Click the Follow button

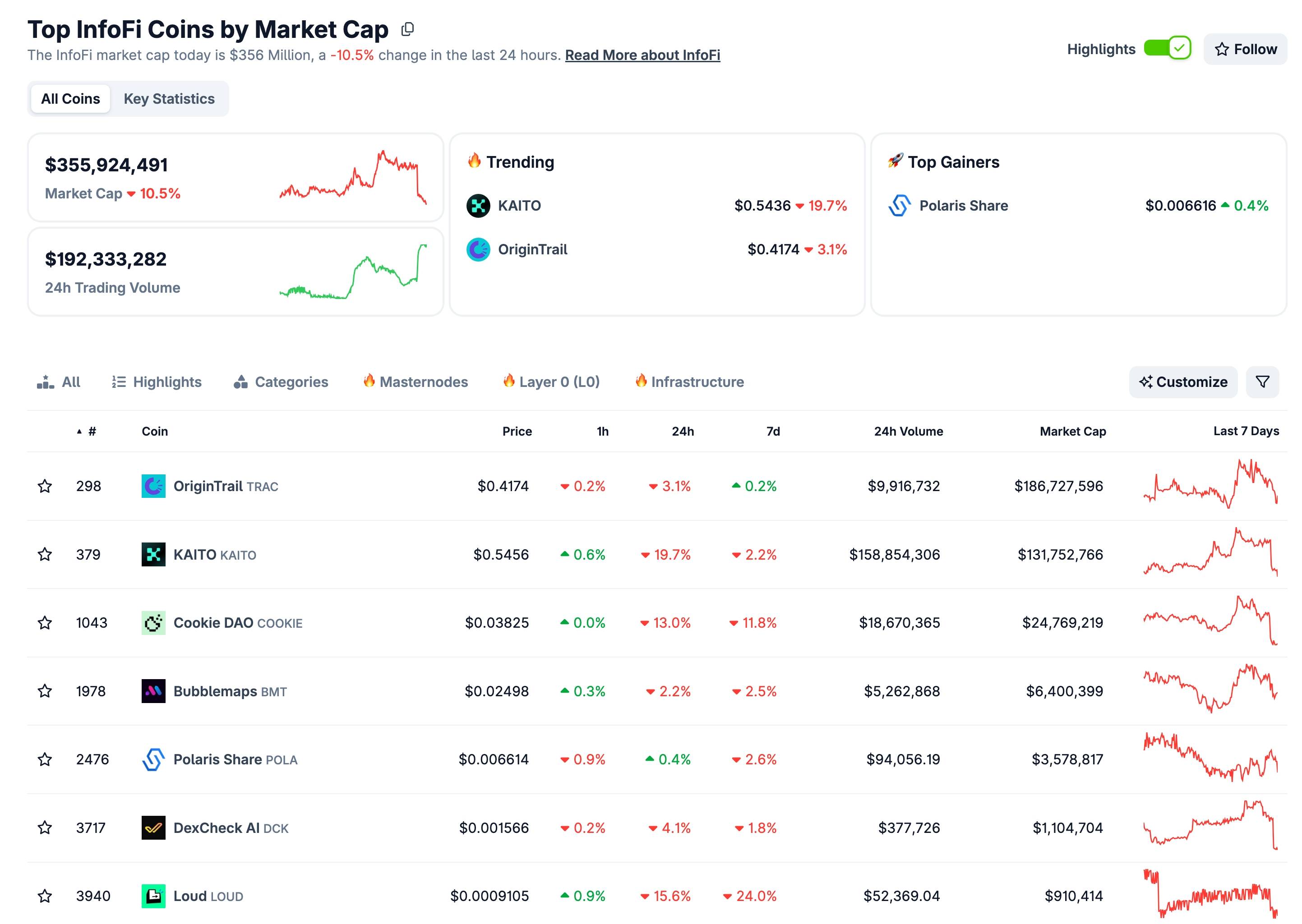pyautogui.click(x=1245, y=50)
